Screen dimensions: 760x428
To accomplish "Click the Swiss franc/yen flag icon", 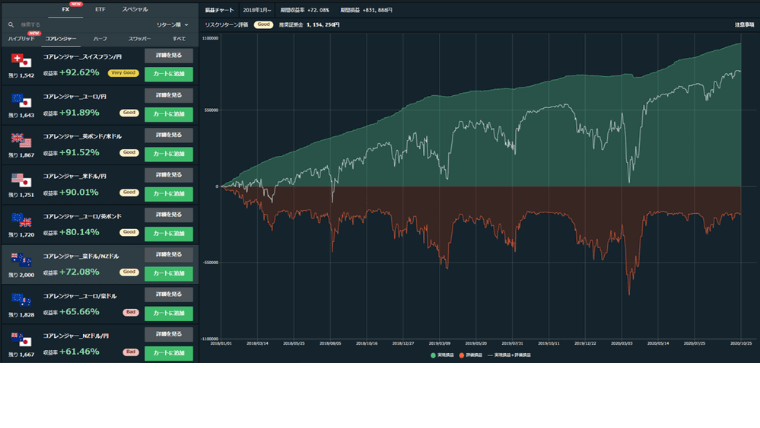I will tap(22, 60).
